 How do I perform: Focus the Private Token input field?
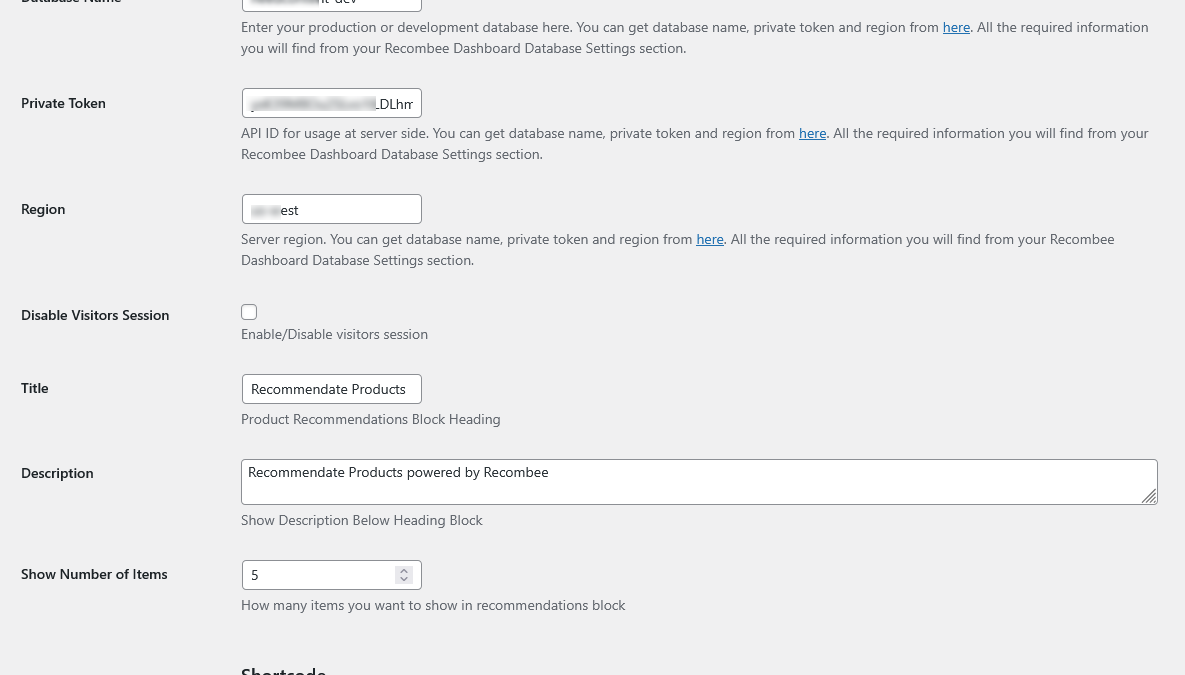click(331, 103)
